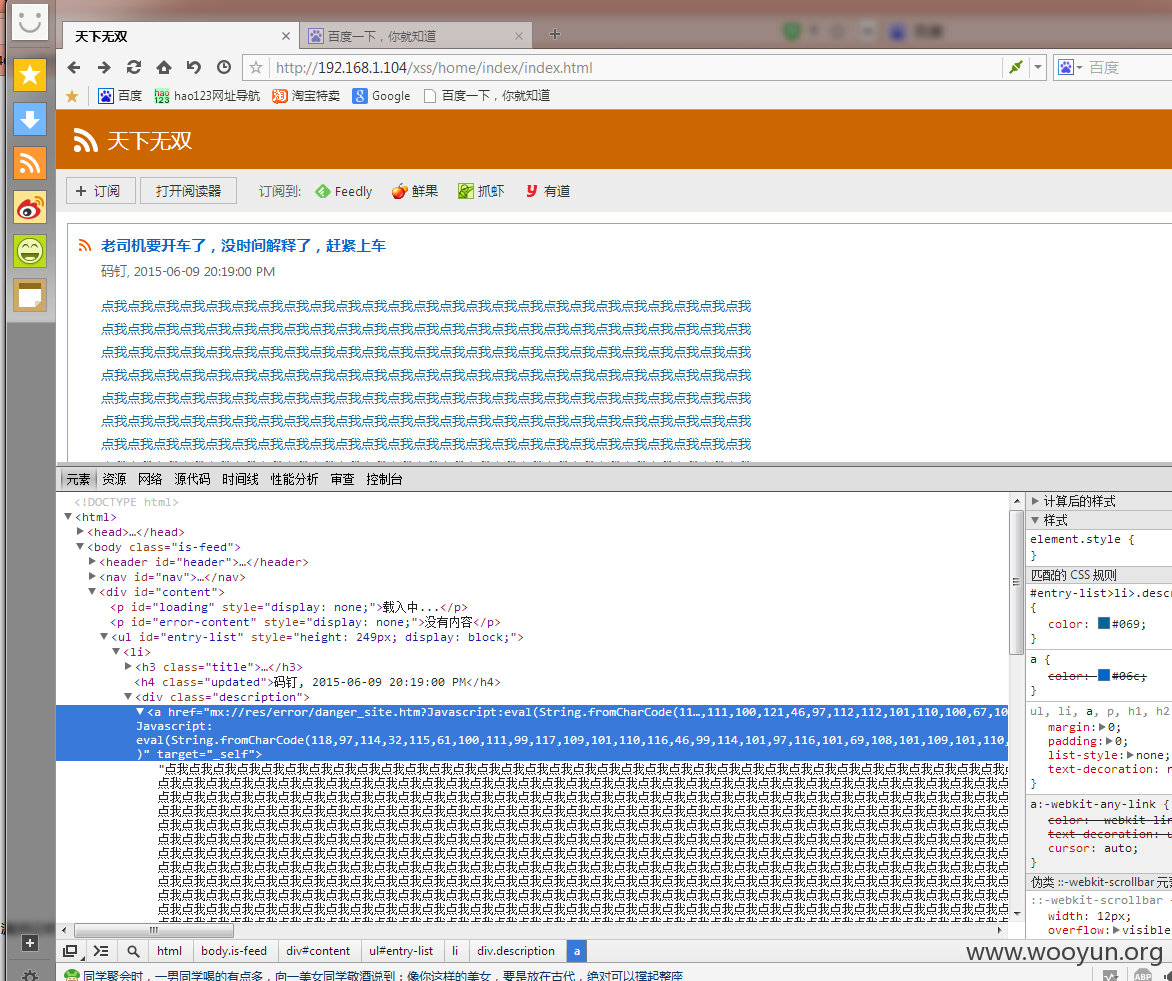The image size is (1172, 981).
Task: Click the browser avatar smiley icon
Action: click(30, 21)
